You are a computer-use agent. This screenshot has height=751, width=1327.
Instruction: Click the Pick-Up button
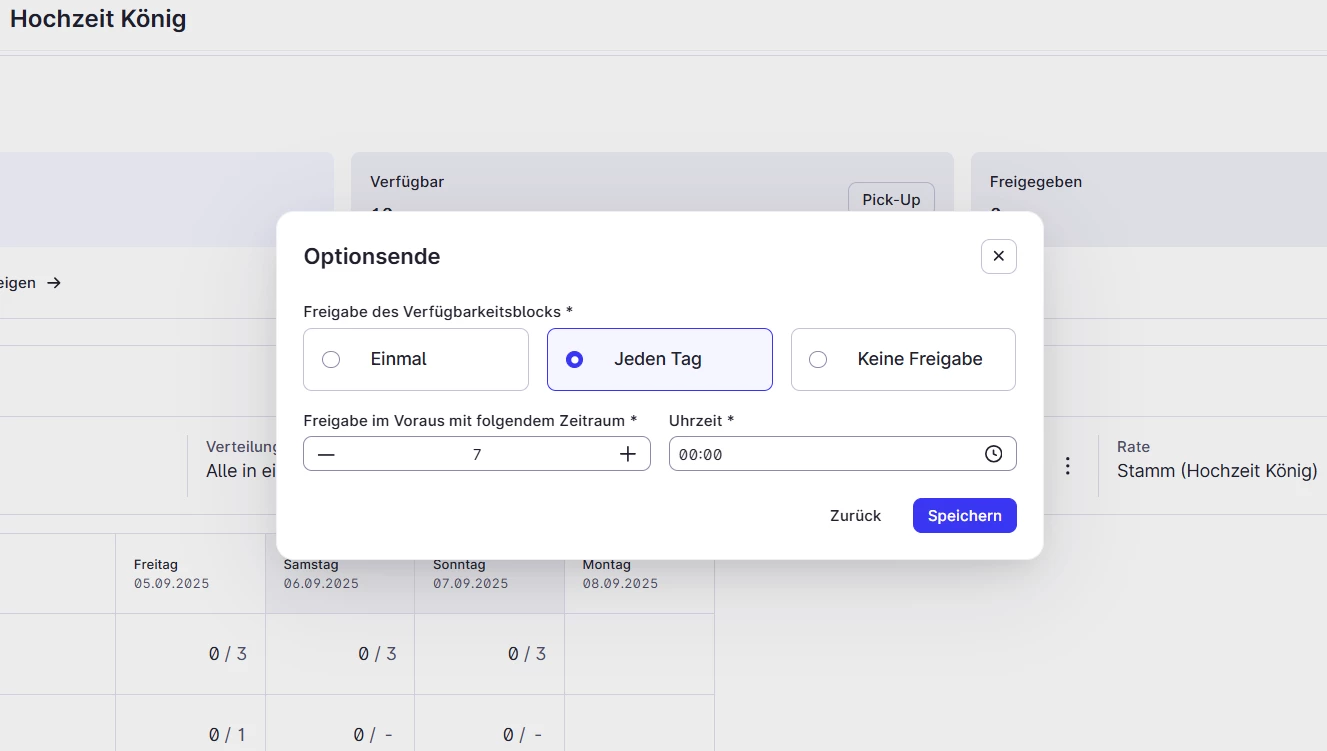pos(890,199)
